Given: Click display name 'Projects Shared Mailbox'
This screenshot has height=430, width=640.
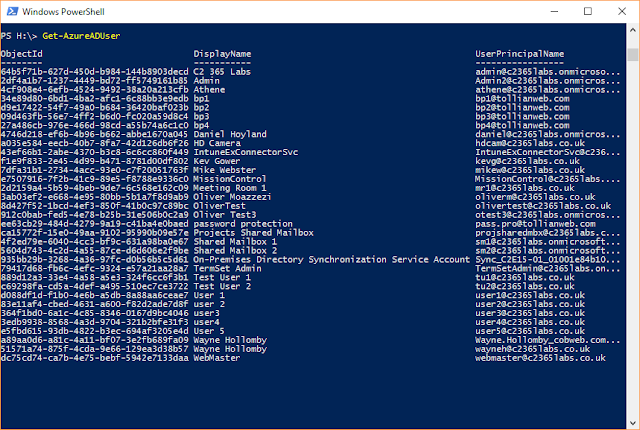Looking at the screenshot, I should click(x=253, y=233).
